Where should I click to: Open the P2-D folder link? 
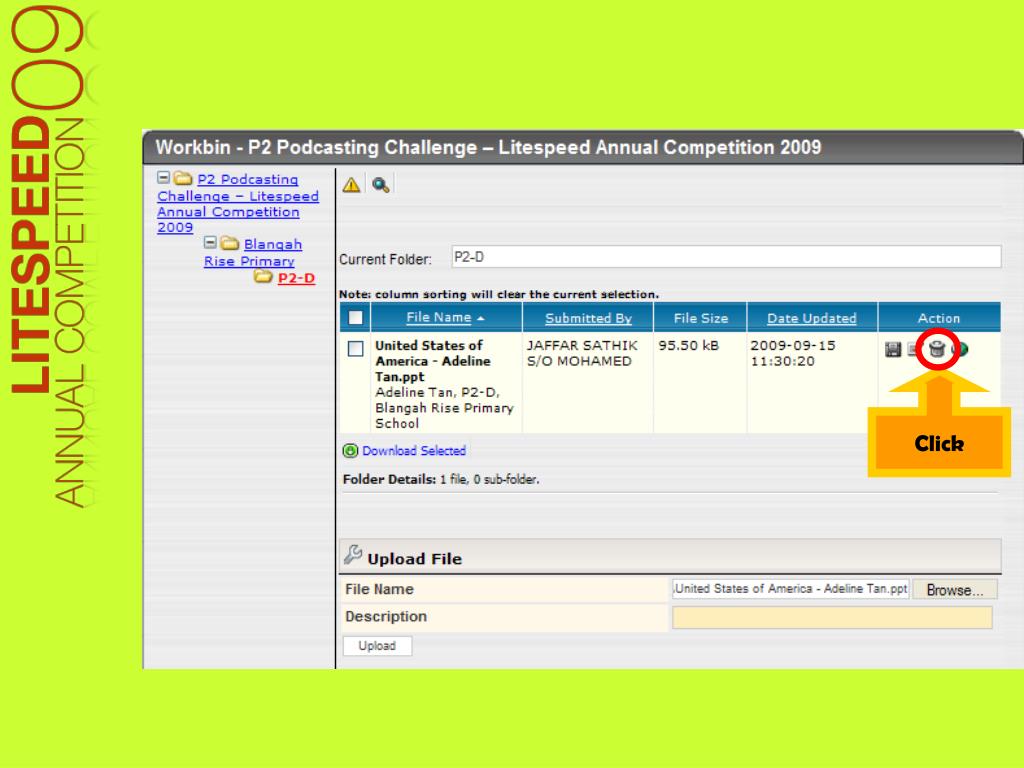296,278
